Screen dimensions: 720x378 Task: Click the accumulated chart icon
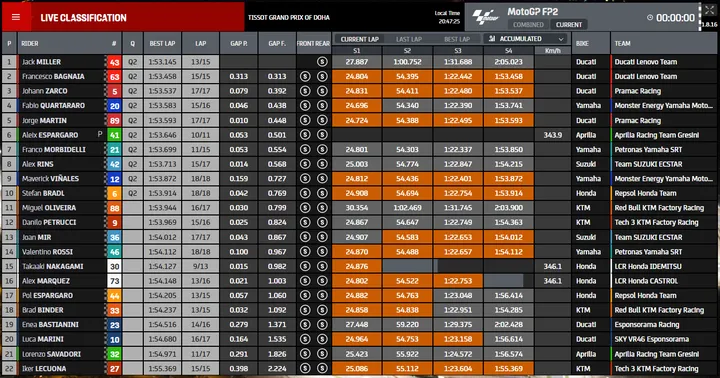(492, 39)
